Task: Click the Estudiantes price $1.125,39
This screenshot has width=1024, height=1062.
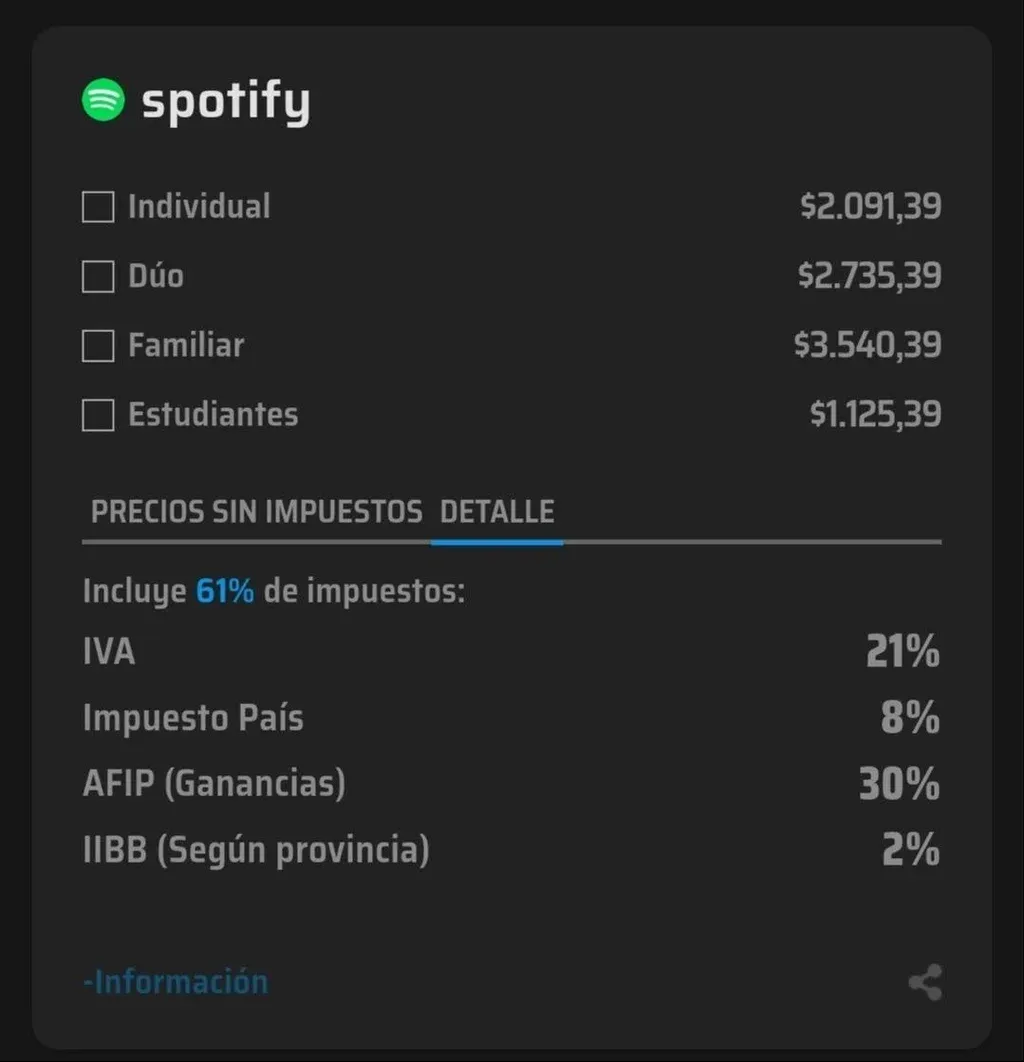Action: pos(875,414)
